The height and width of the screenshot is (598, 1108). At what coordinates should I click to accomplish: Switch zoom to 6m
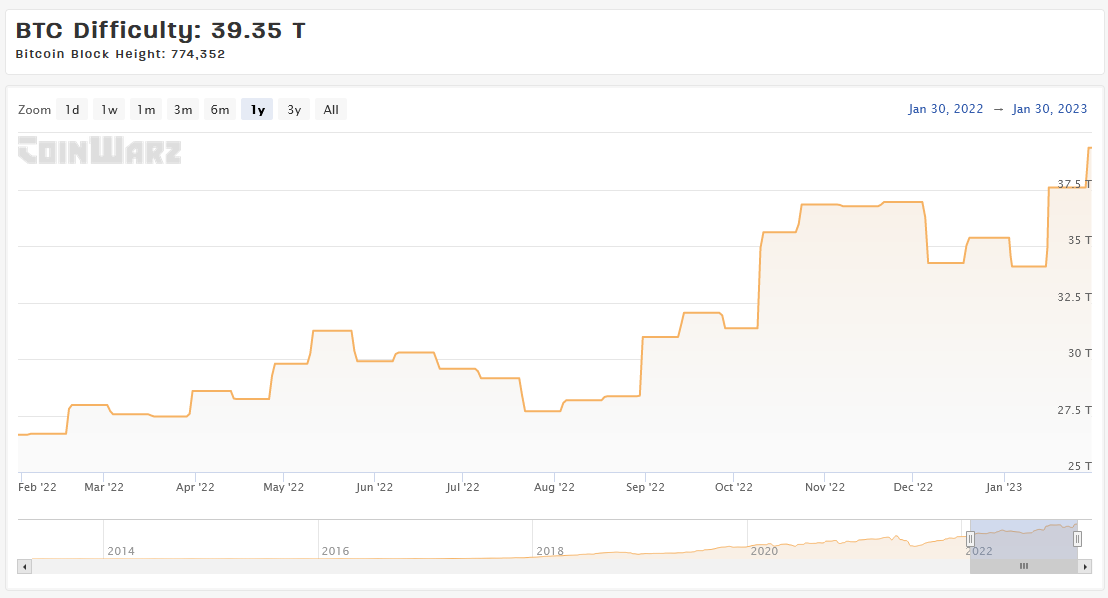tap(220, 110)
